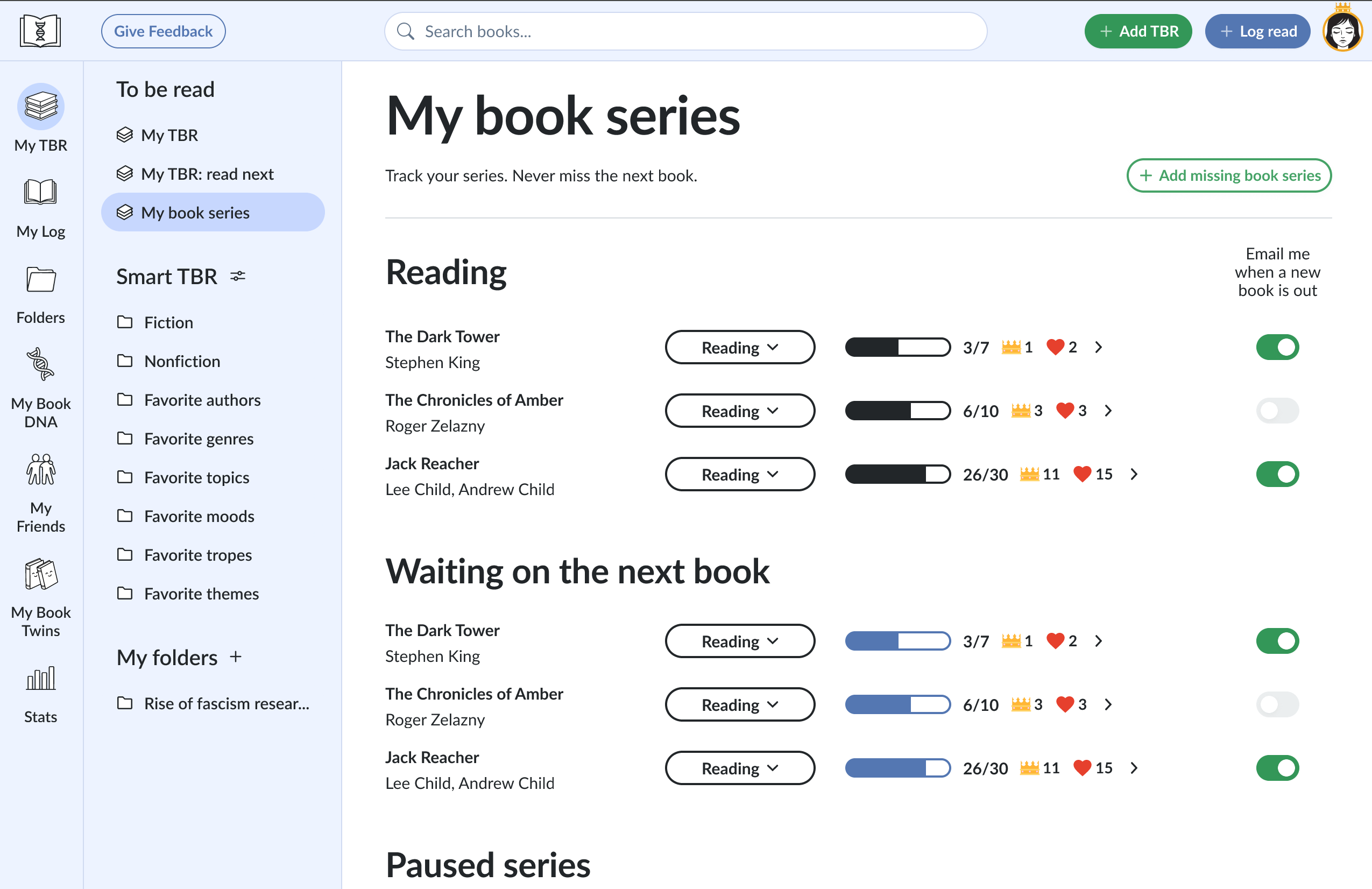Screen dimensions: 1372x889
Task: Enable email toggle for Chronicles of Amber in Reading
Action: pyautogui.click(x=1277, y=411)
